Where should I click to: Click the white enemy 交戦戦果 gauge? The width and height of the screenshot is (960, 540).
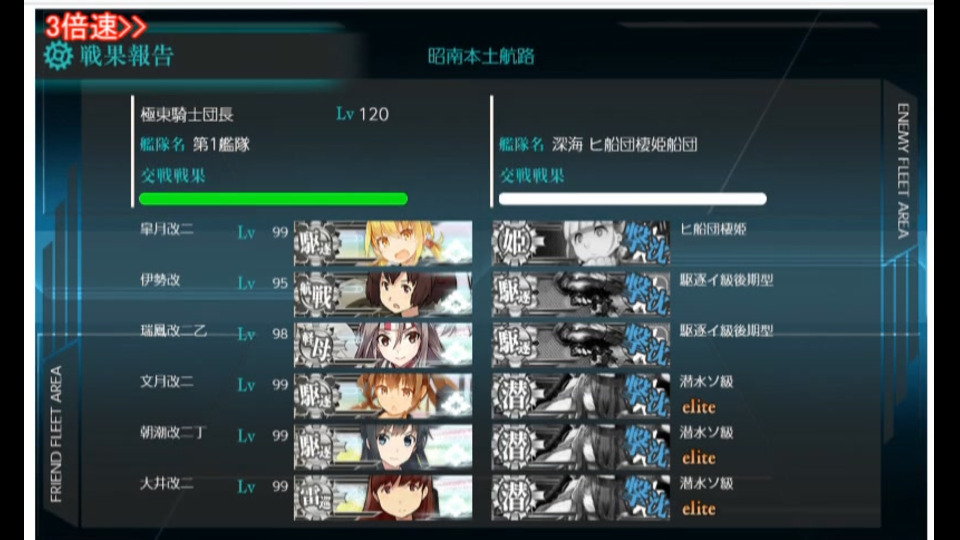pyautogui.click(x=632, y=198)
